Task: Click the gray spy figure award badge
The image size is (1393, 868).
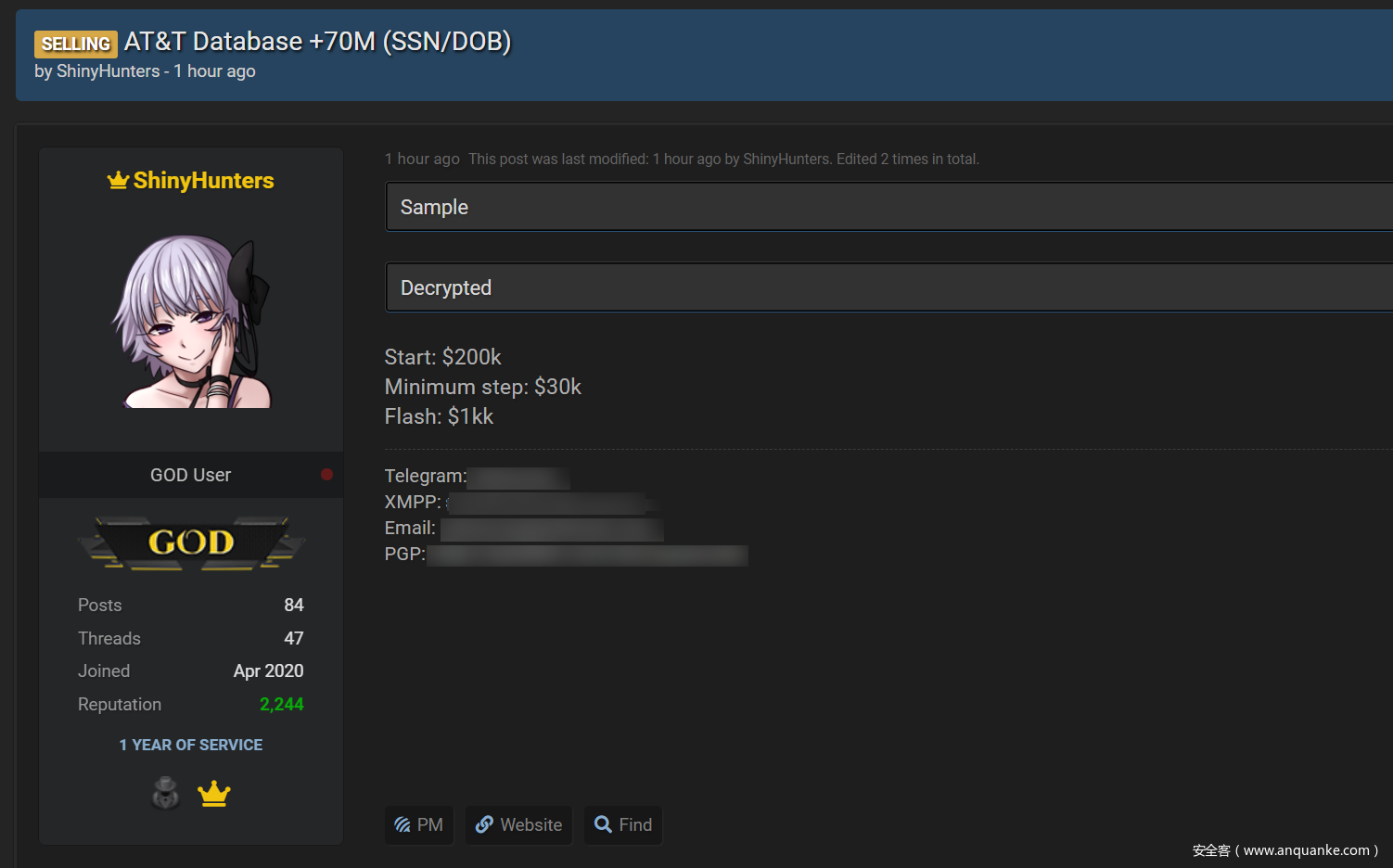Action: pyautogui.click(x=166, y=793)
